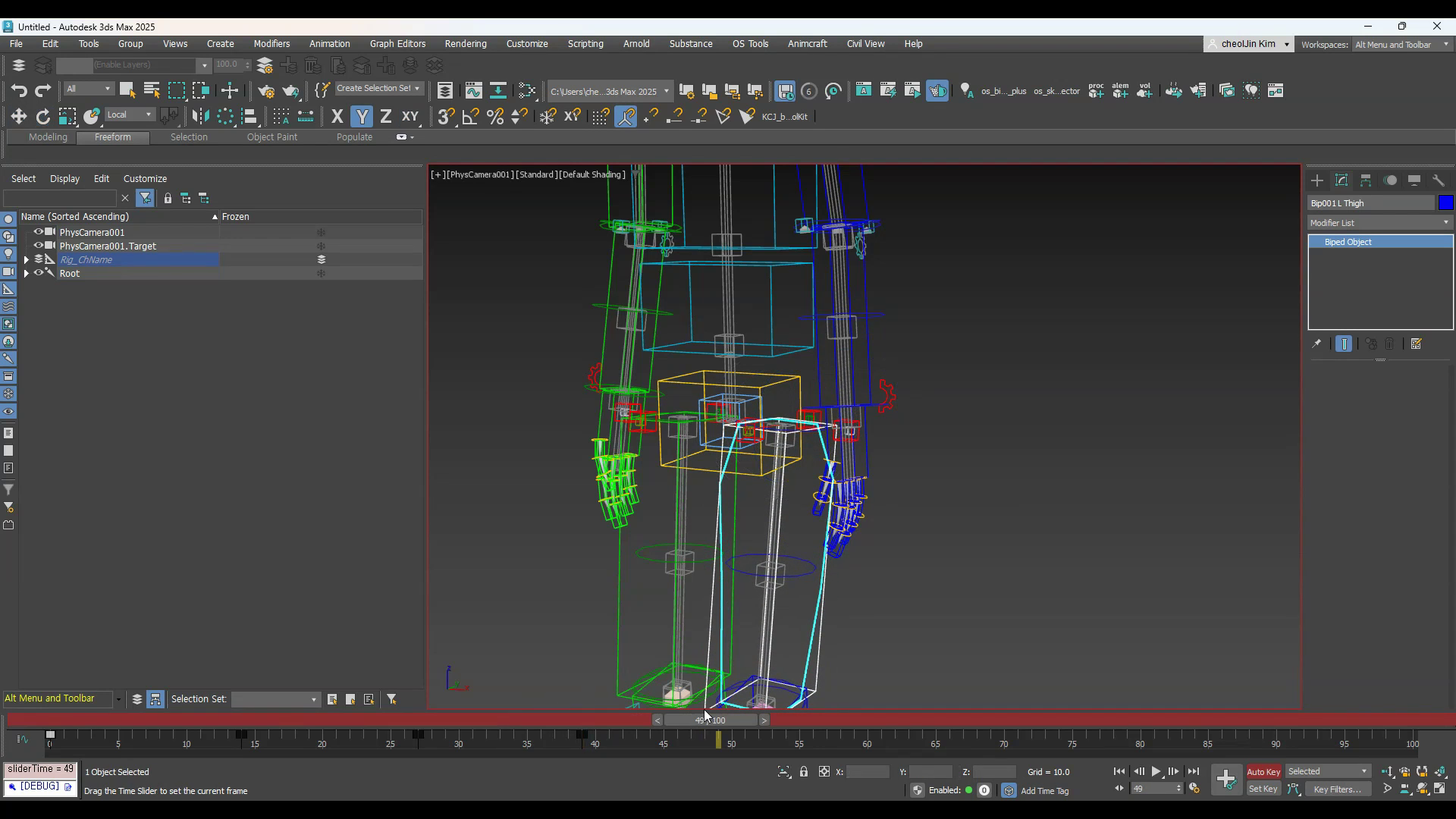Click the time slider handle at frame 49
Screen dimensions: 1456x819
tap(711, 720)
